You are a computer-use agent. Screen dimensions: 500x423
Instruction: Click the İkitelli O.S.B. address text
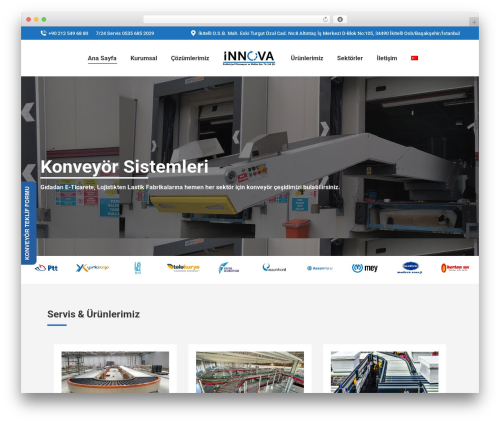(329, 33)
